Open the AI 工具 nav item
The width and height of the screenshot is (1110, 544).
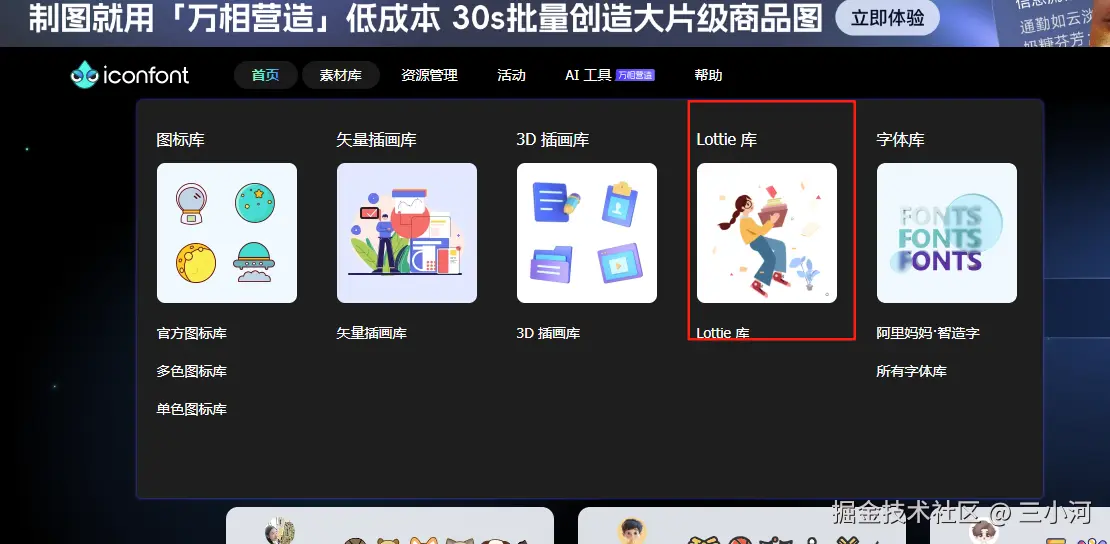pos(588,75)
